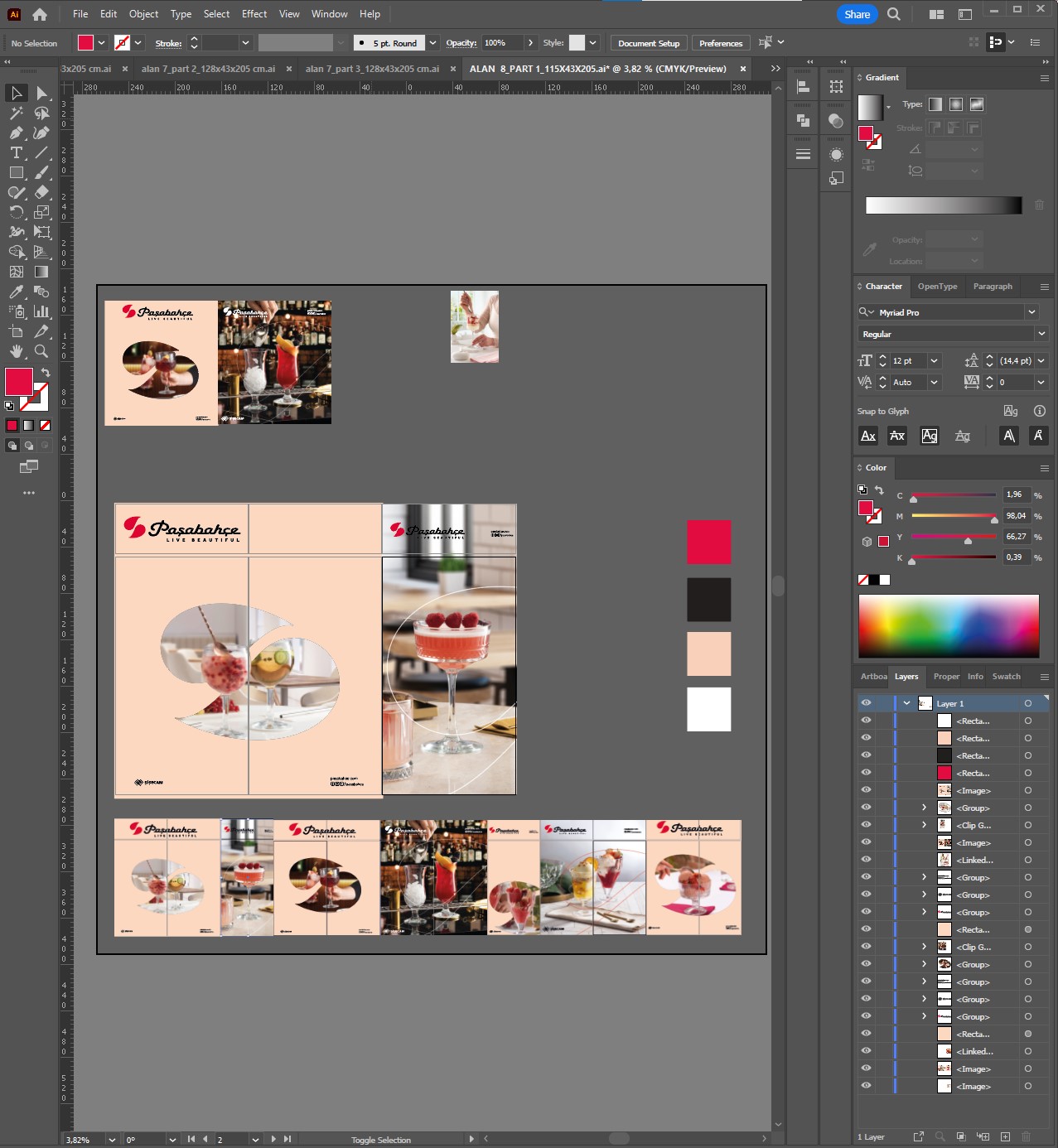Open the Effect menu

pyautogui.click(x=254, y=14)
